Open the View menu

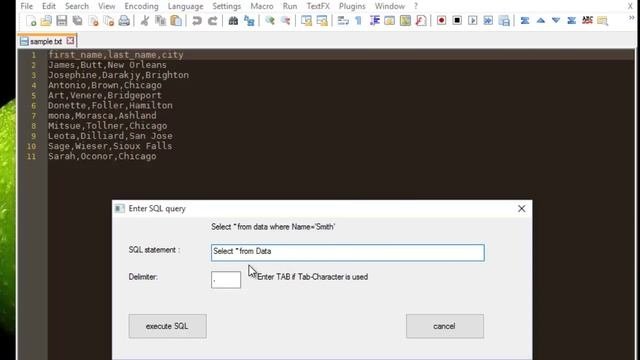click(x=107, y=6)
